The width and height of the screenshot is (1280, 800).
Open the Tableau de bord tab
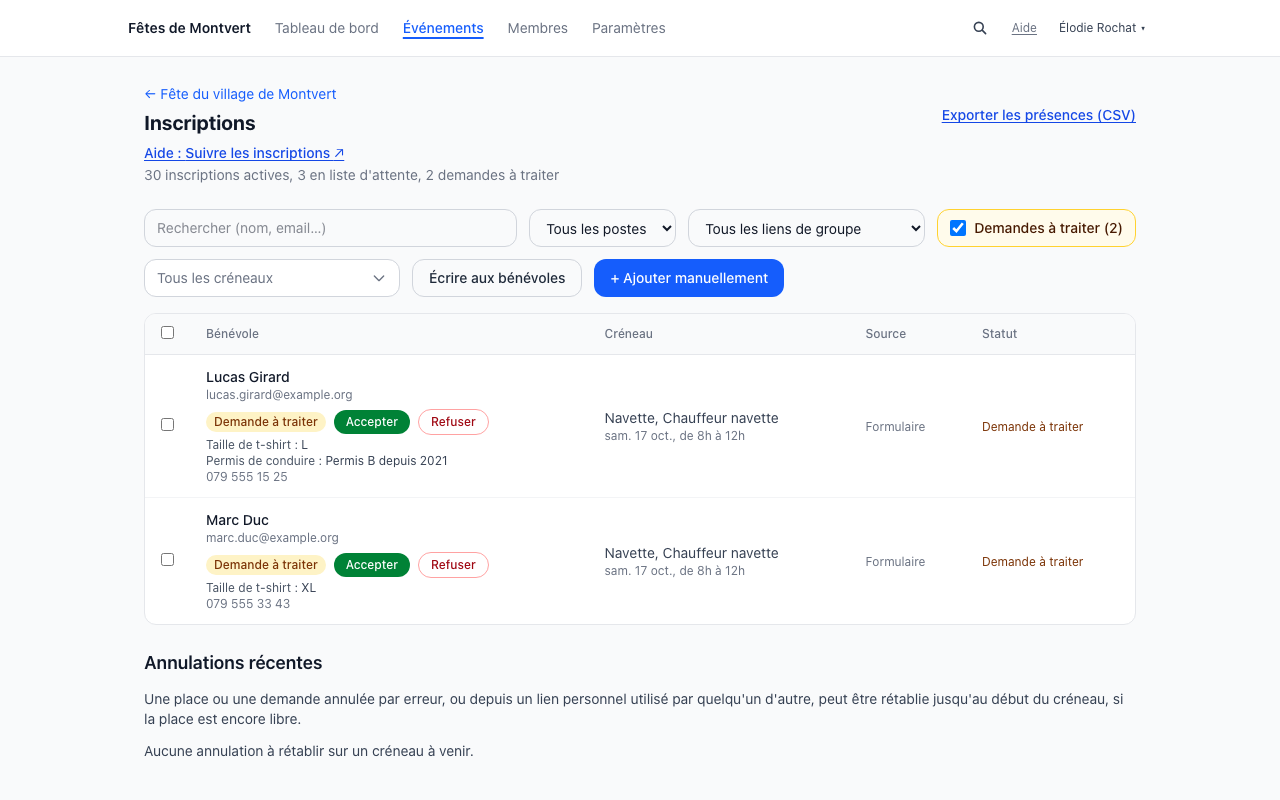[x=327, y=28]
